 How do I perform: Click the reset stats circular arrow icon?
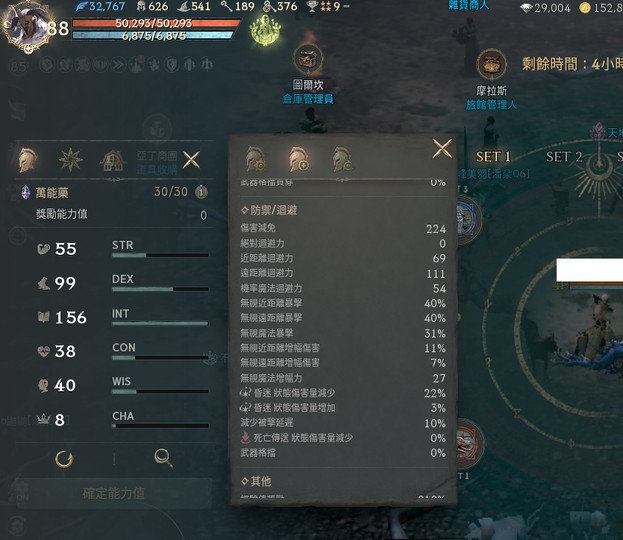click(x=64, y=459)
